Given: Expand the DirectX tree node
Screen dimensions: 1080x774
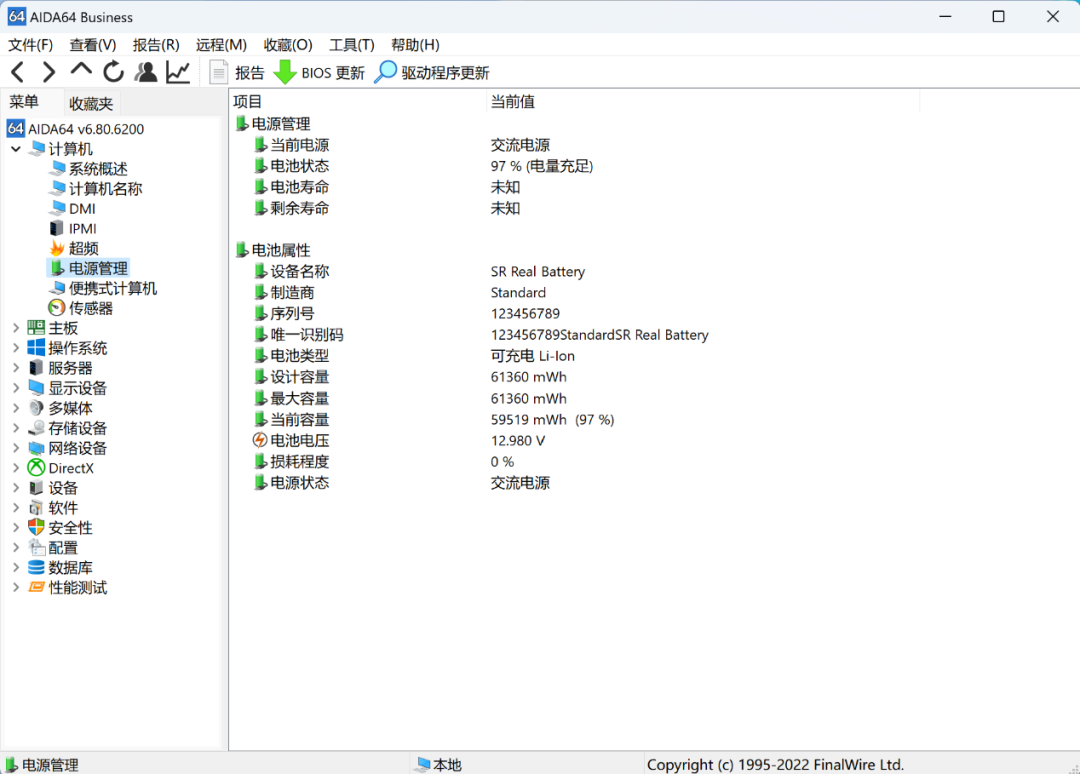Looking at the screenshot, I should [16, 468].
